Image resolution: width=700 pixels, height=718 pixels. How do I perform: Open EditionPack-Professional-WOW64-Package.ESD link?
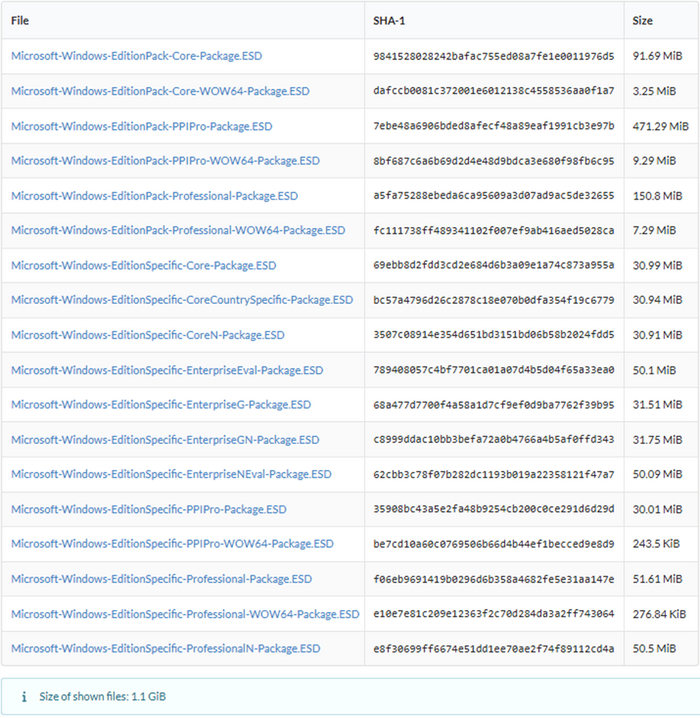click(178, 230)
